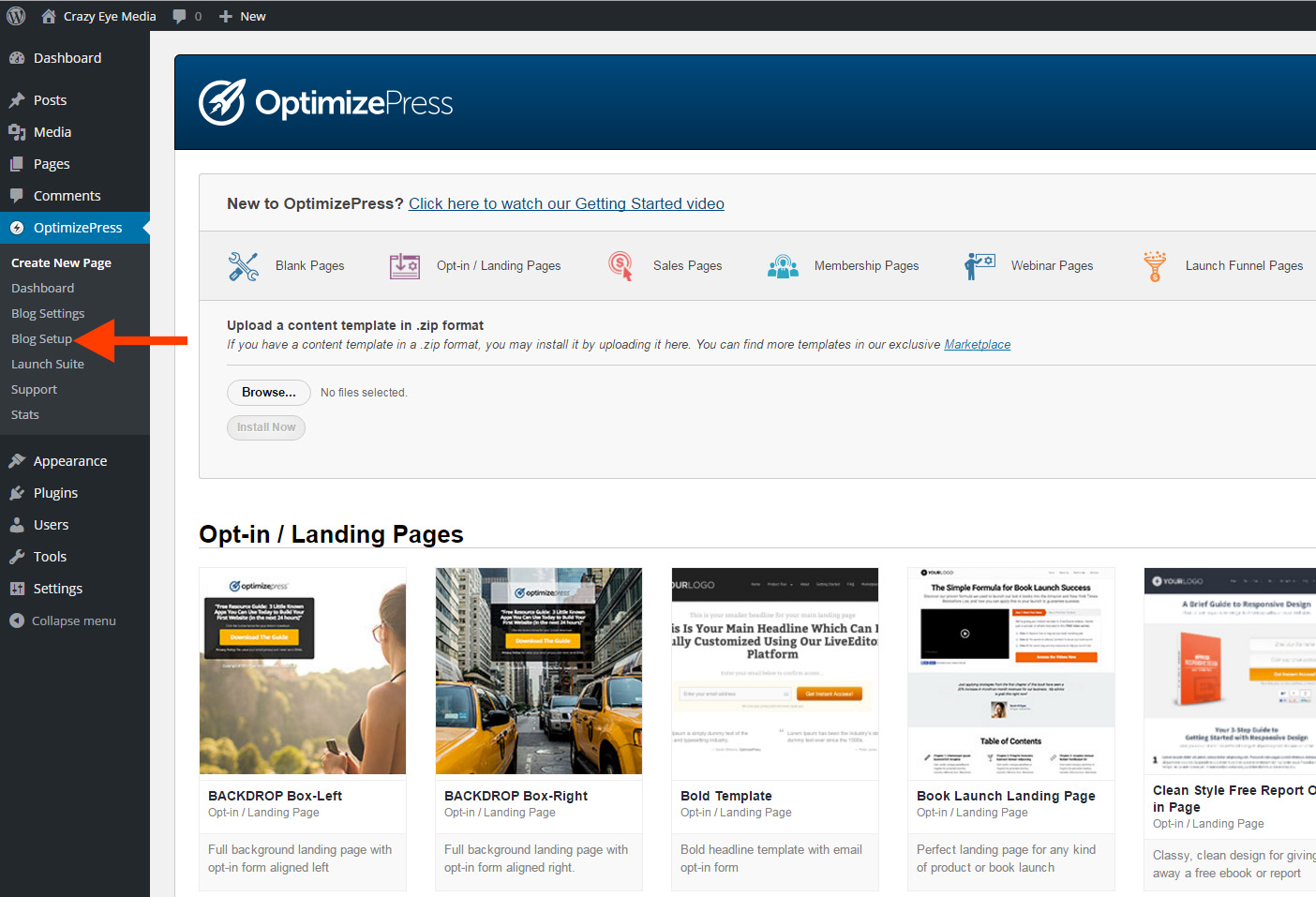Click the Posts pushpin icon
This screenshot has width=1316, height=897.
tap(17, 100)
